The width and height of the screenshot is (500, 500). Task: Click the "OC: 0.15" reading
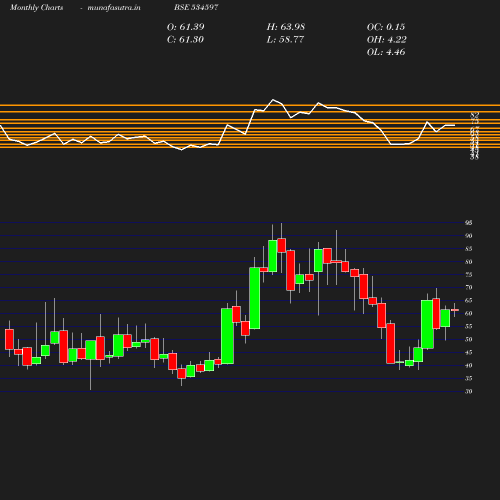(386, 27)
